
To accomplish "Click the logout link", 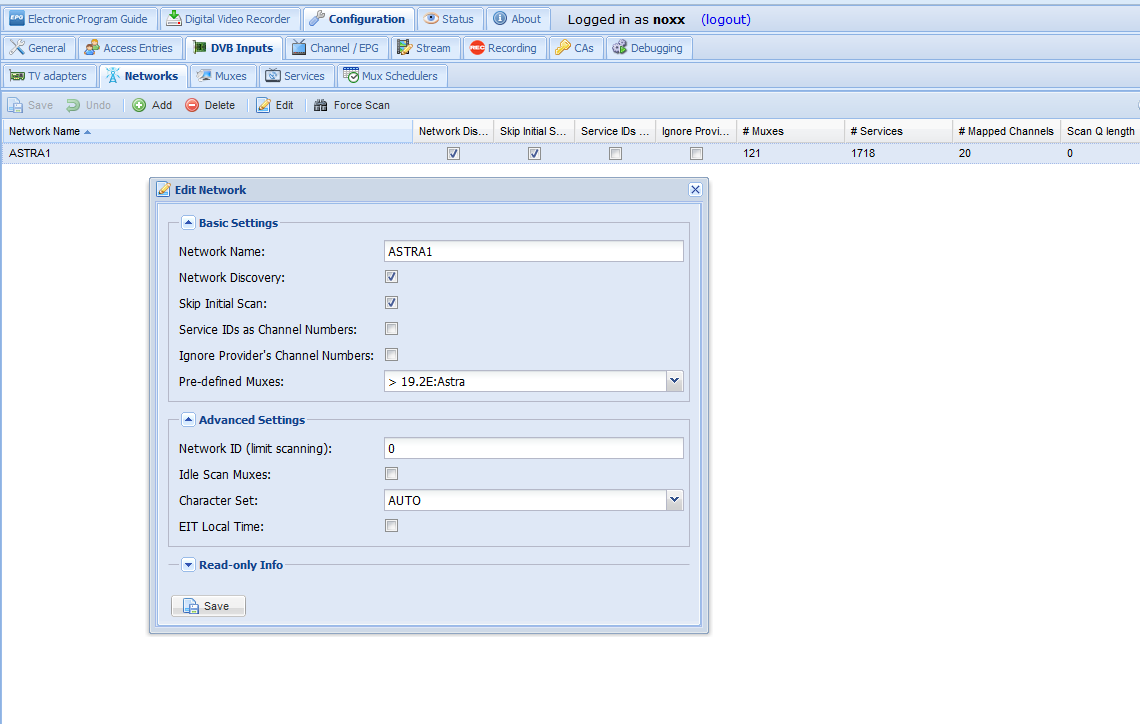I will pos(726,20).
